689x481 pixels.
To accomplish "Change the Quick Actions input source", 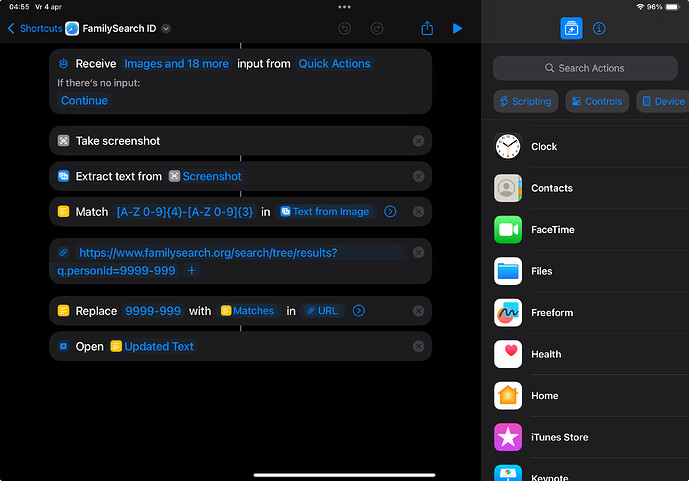I will (334, 64).
